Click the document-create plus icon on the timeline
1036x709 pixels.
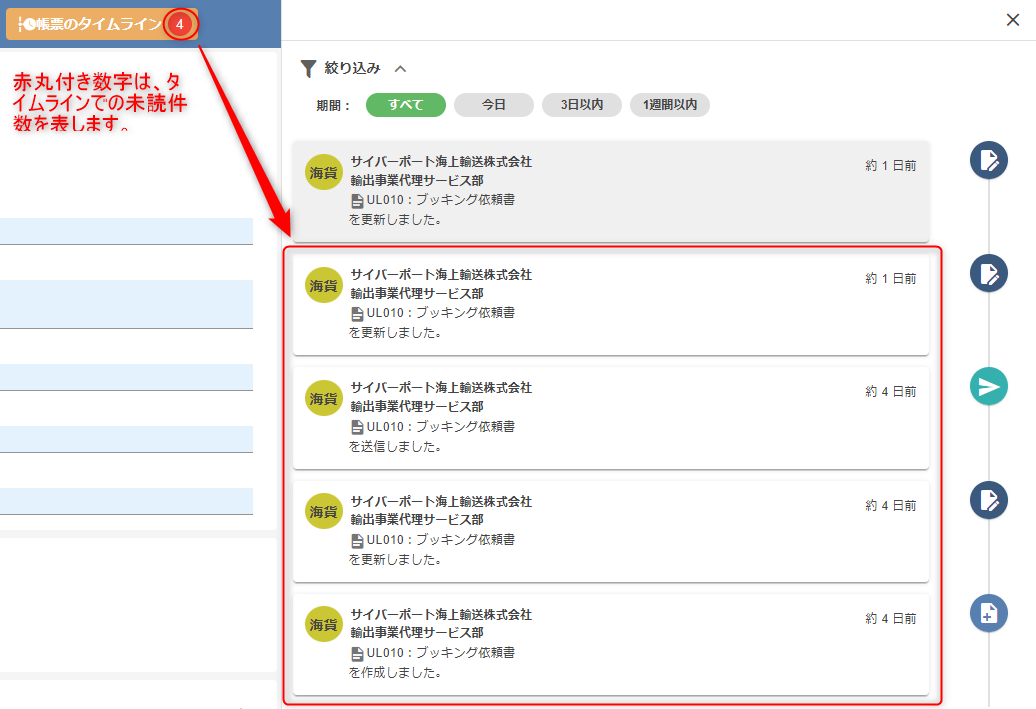pos(988,613)
